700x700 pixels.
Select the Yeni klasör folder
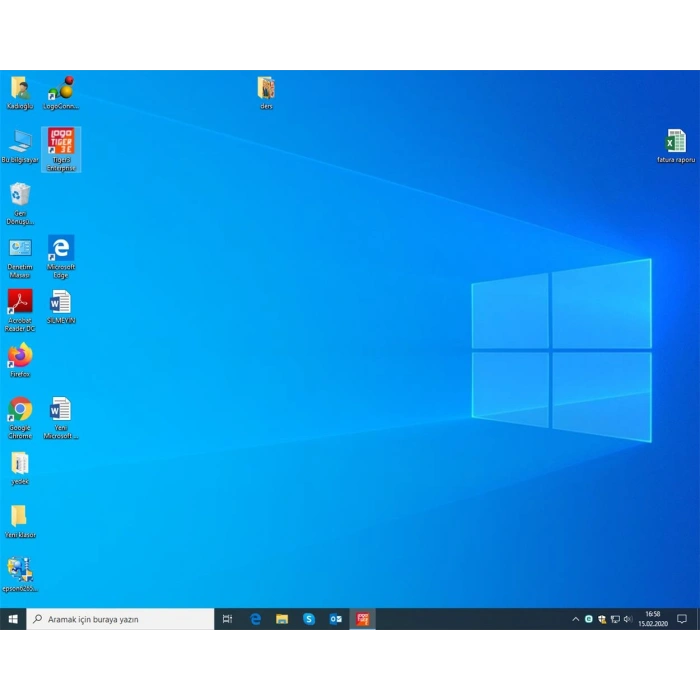pyautogui.click(x=20, y=521)
